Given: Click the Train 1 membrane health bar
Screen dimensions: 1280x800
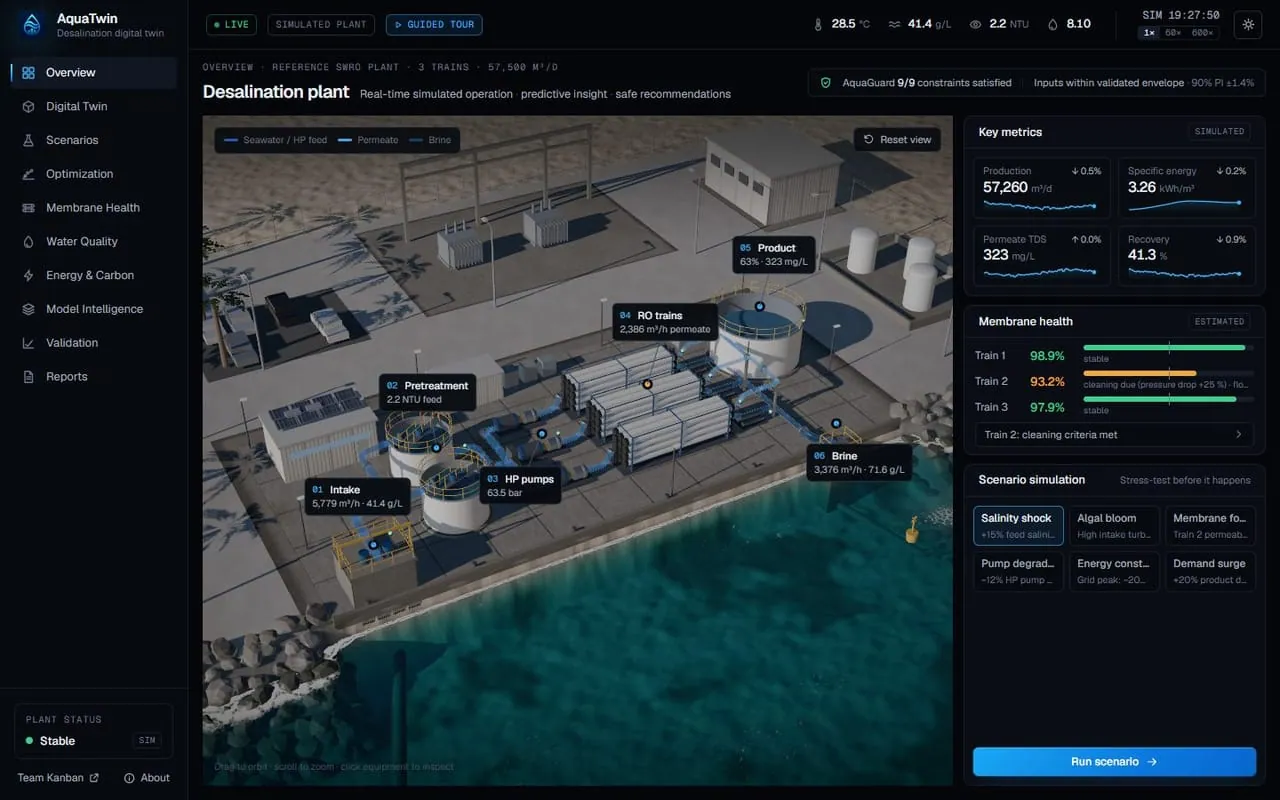Looking at the screenshot, I should (1168, 348).
